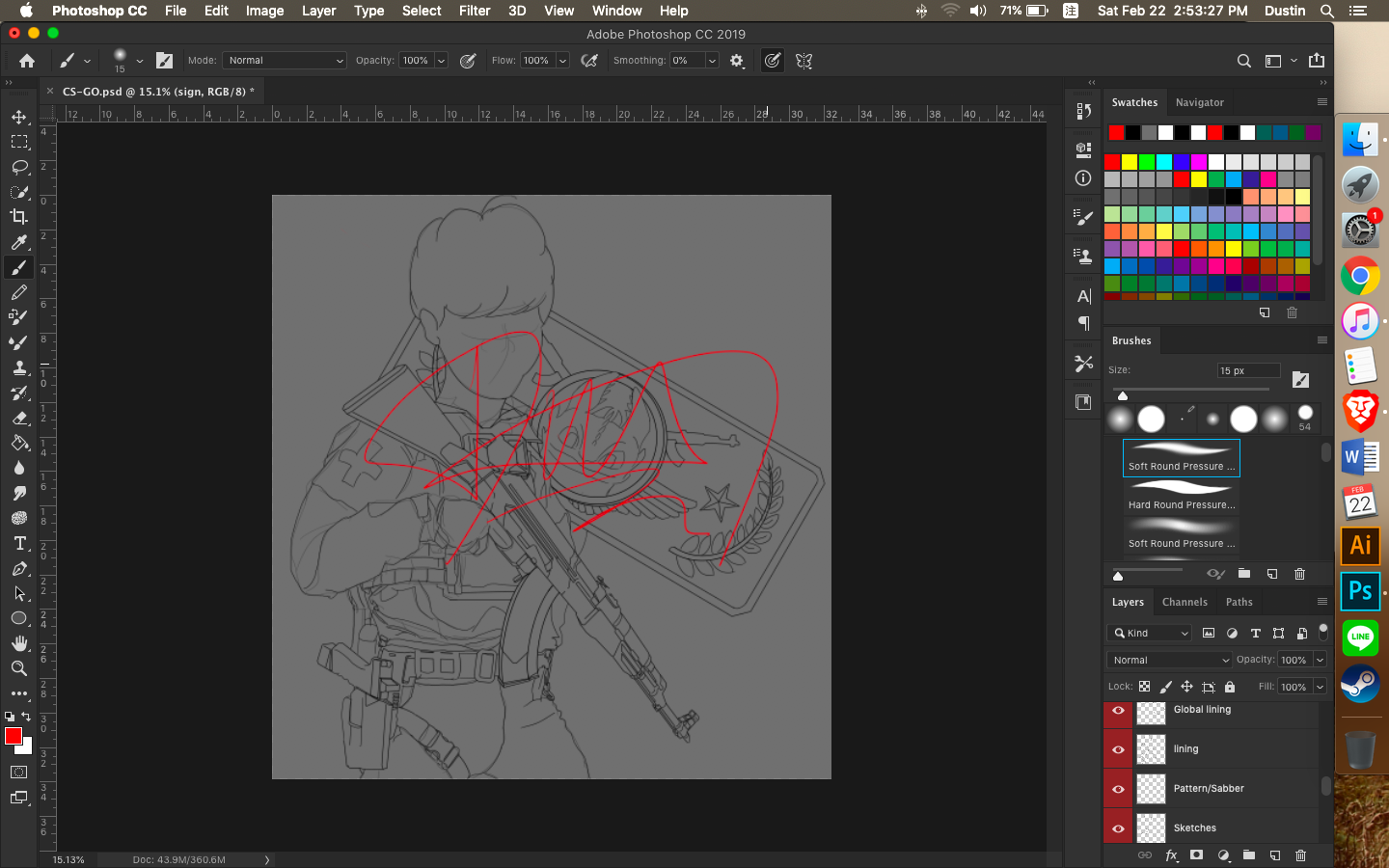1389x868 pixels.
Task: Select the Horizontal Type tool
Action: pyautogui.click(x=19, y=543)
